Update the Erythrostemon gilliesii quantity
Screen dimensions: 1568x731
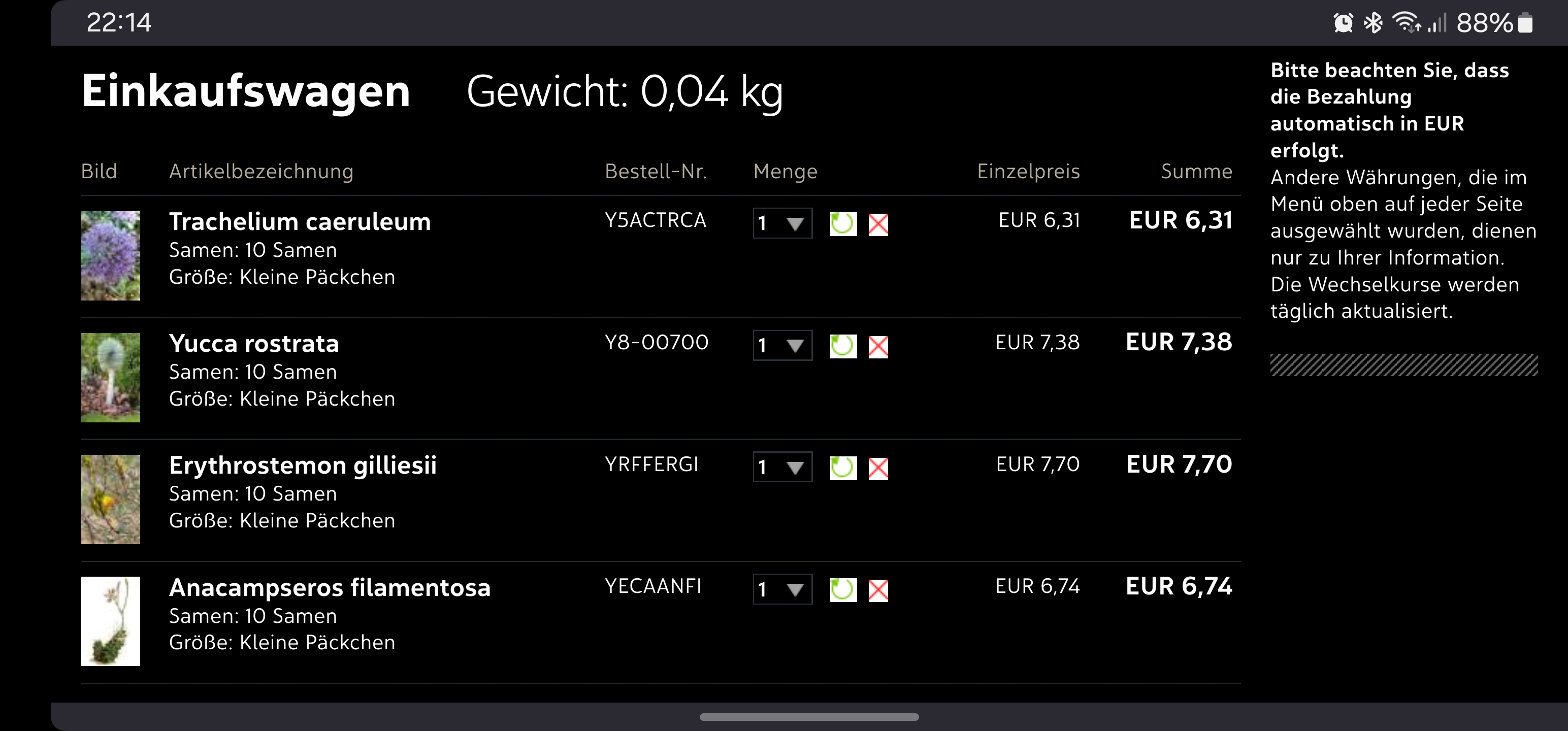click(x=843, y=468)
